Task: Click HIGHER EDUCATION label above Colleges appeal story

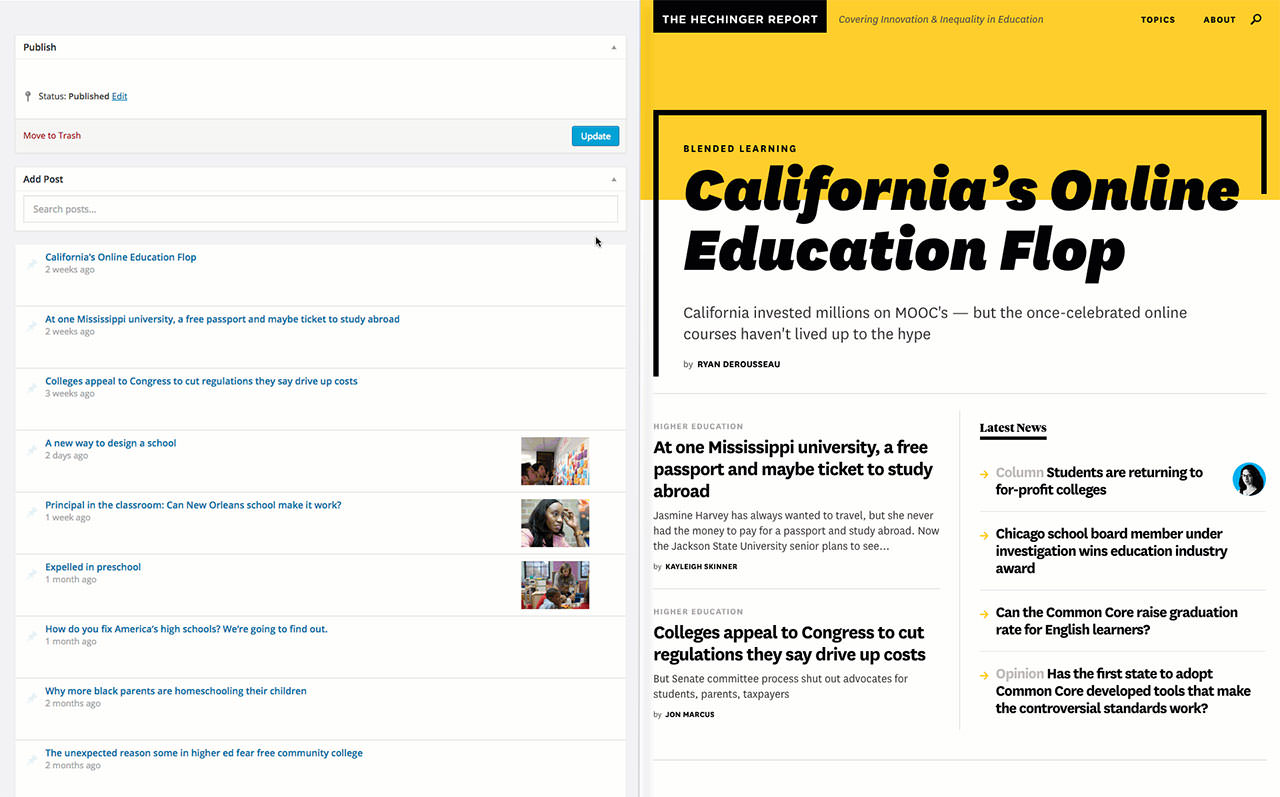Action: click(x=698, y=612)
